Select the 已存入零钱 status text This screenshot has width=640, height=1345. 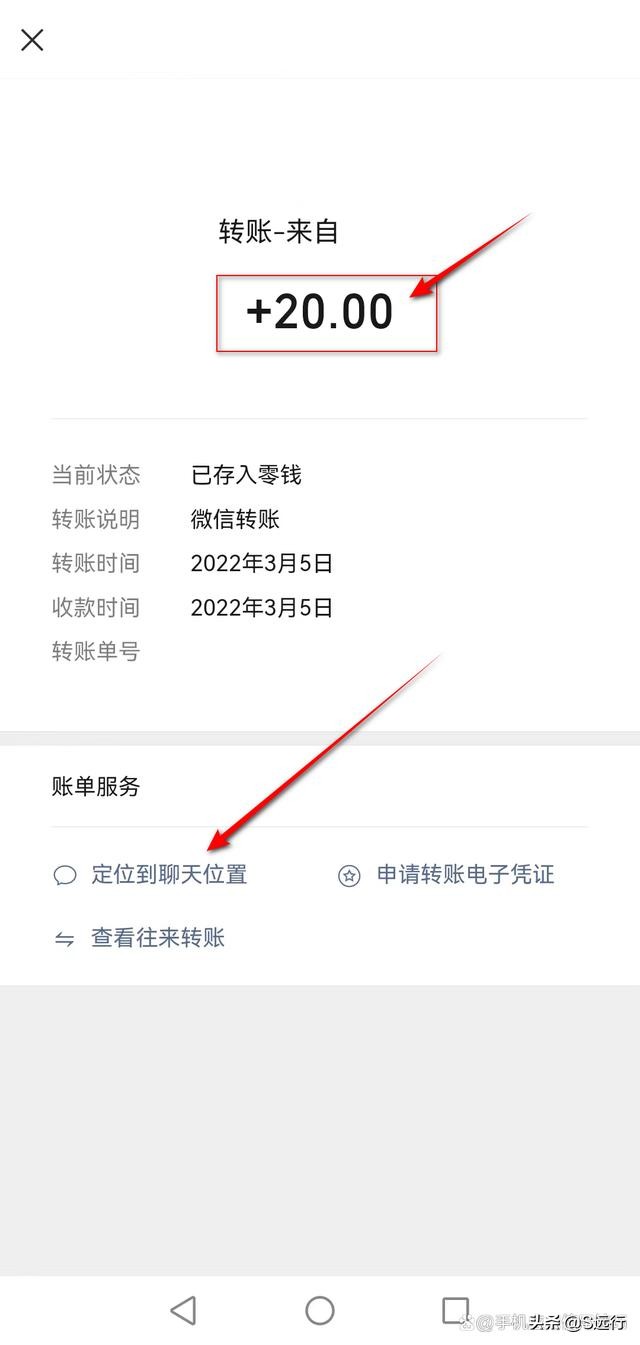coord(247,475)
